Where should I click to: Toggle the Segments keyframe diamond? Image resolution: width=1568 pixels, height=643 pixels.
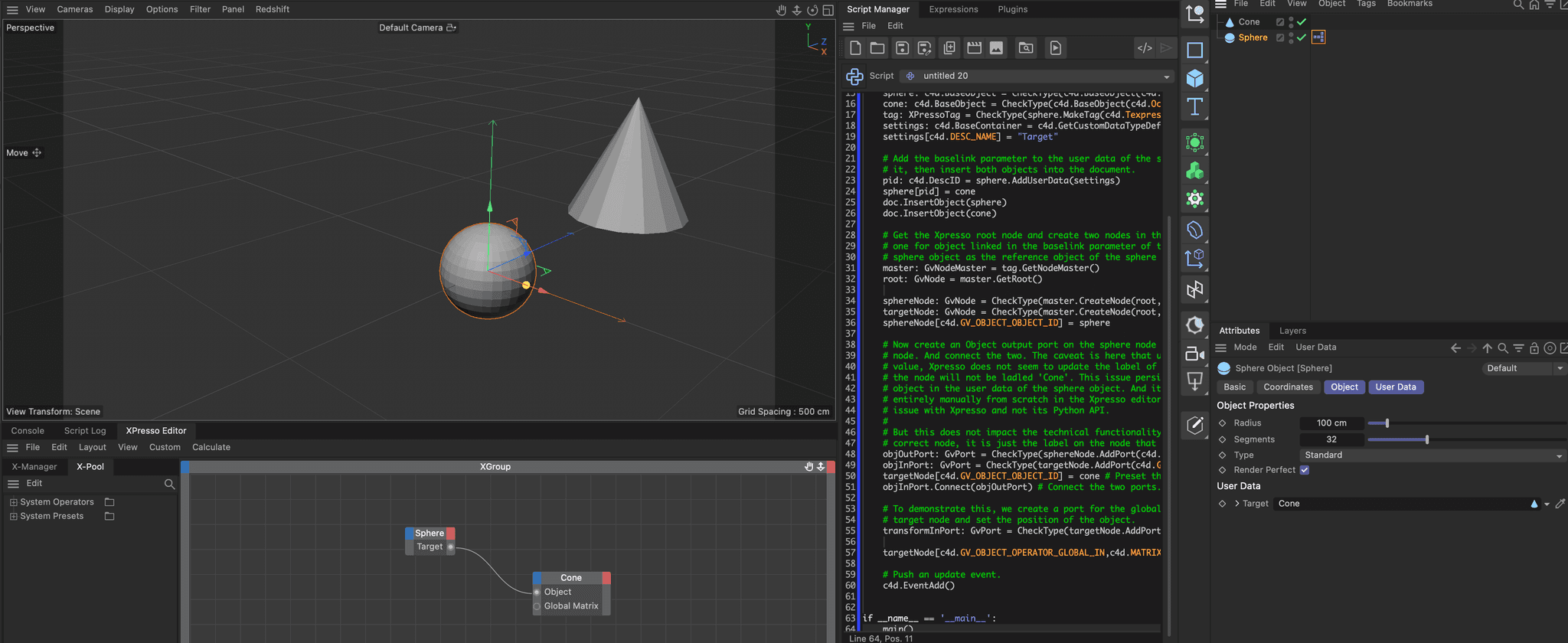coord(1222,439)
